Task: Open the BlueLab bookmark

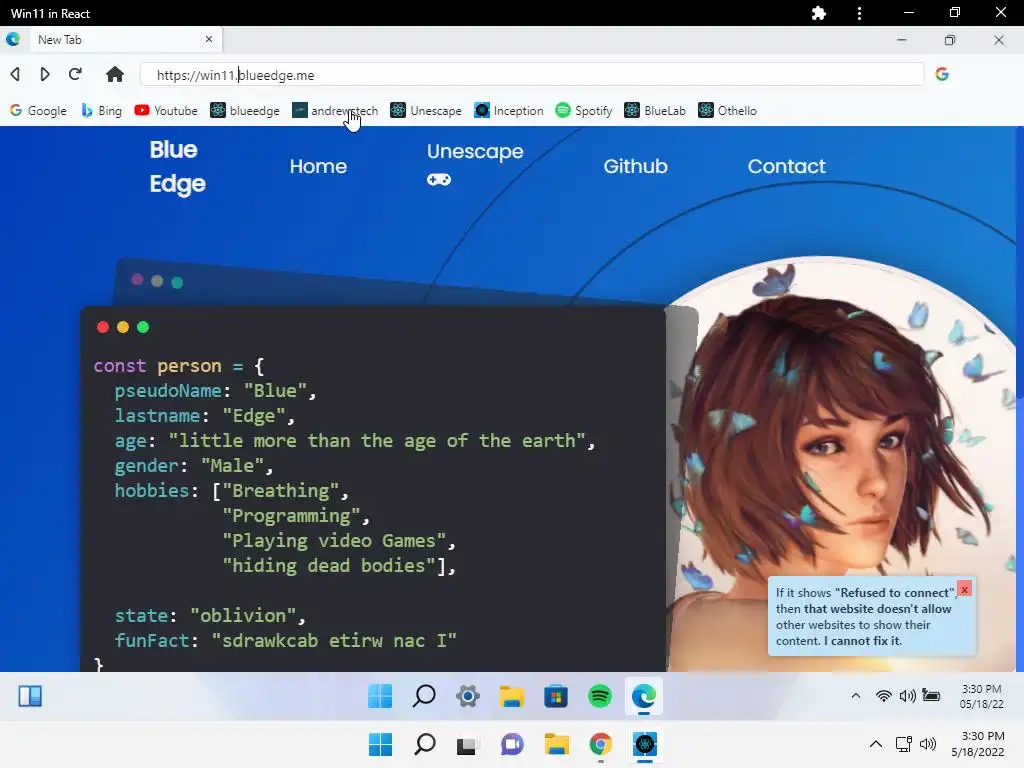Action: click(x=655, y=111)
